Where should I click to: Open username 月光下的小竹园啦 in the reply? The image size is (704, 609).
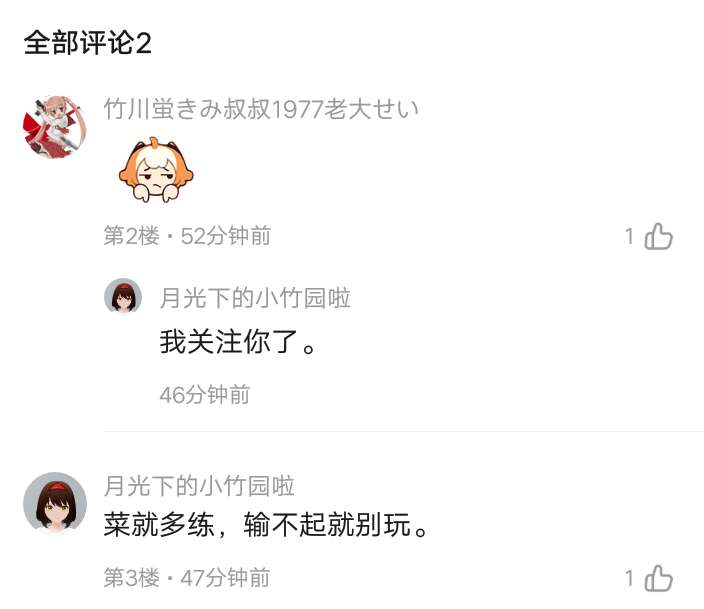[255, 298]
